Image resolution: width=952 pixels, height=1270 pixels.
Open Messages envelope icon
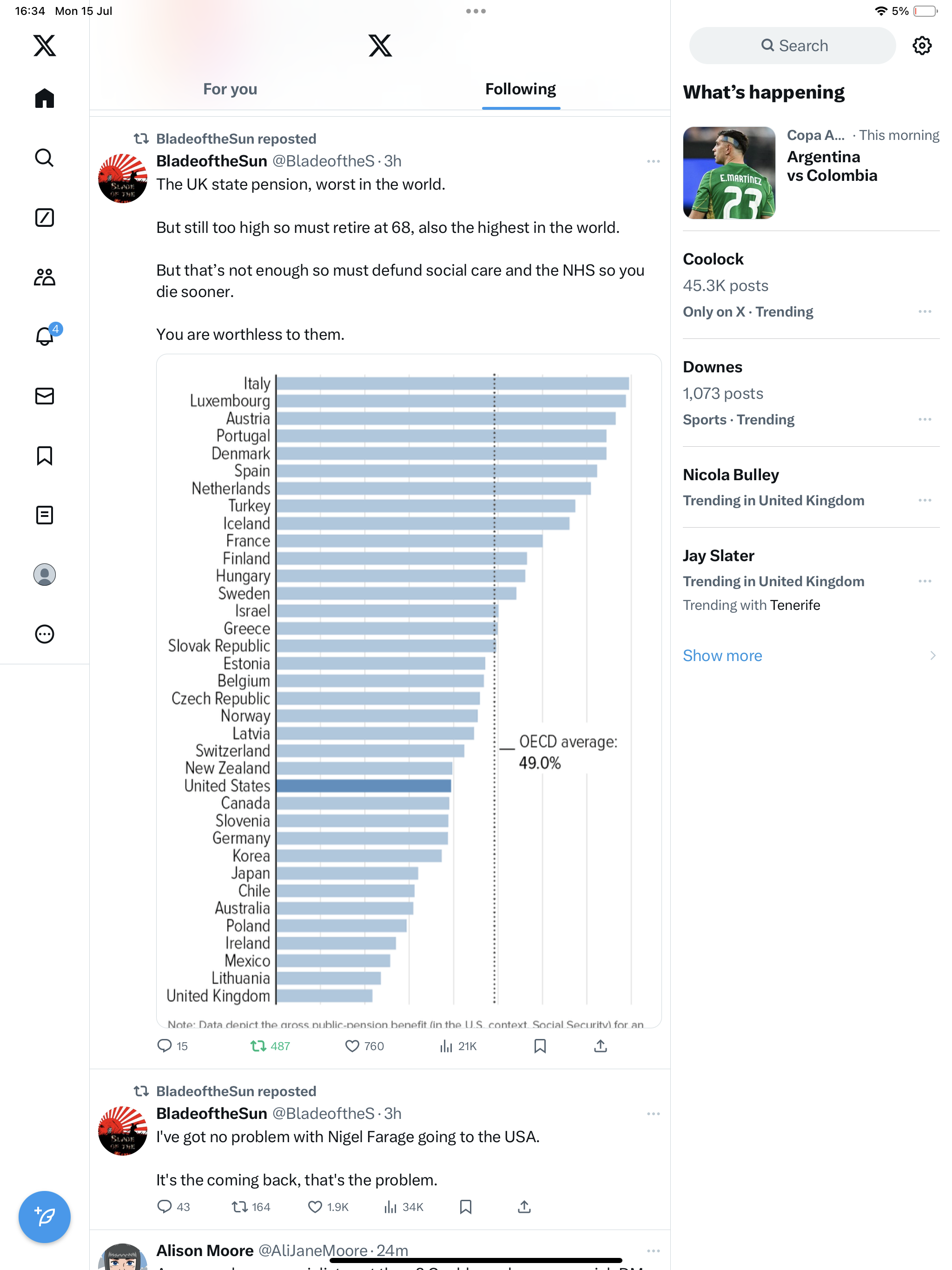44,396
